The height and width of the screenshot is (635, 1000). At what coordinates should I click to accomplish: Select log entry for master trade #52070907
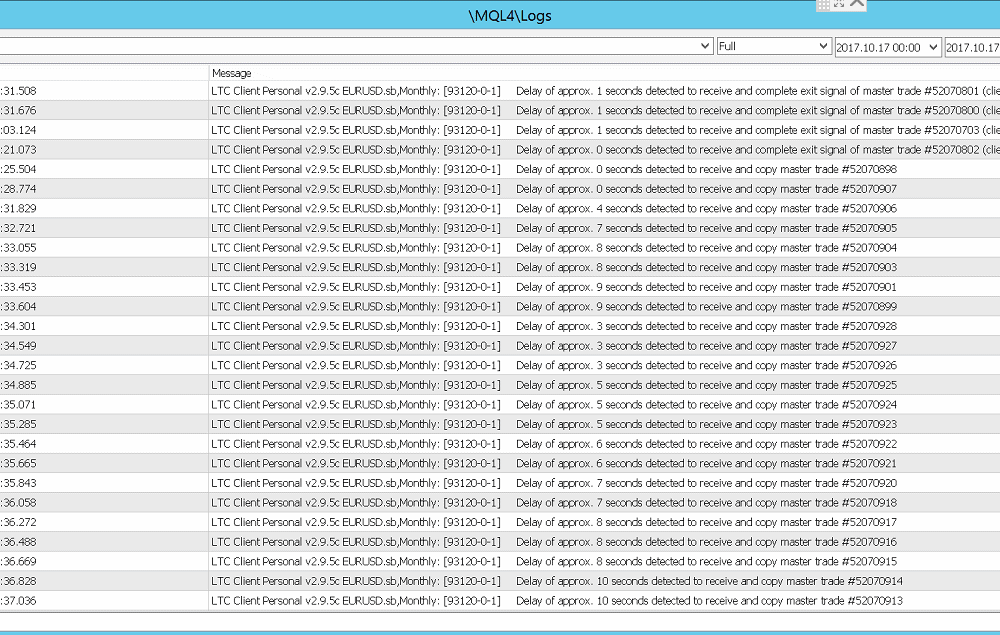point(500,189)
